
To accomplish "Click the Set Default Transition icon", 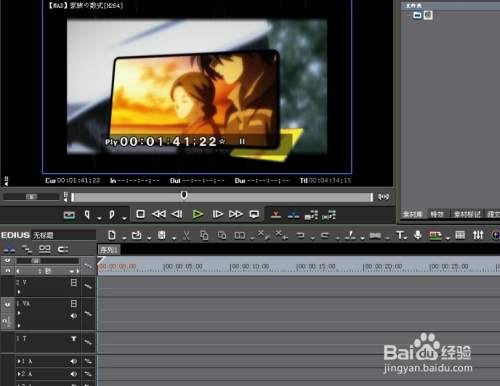I will click(375, 236).
